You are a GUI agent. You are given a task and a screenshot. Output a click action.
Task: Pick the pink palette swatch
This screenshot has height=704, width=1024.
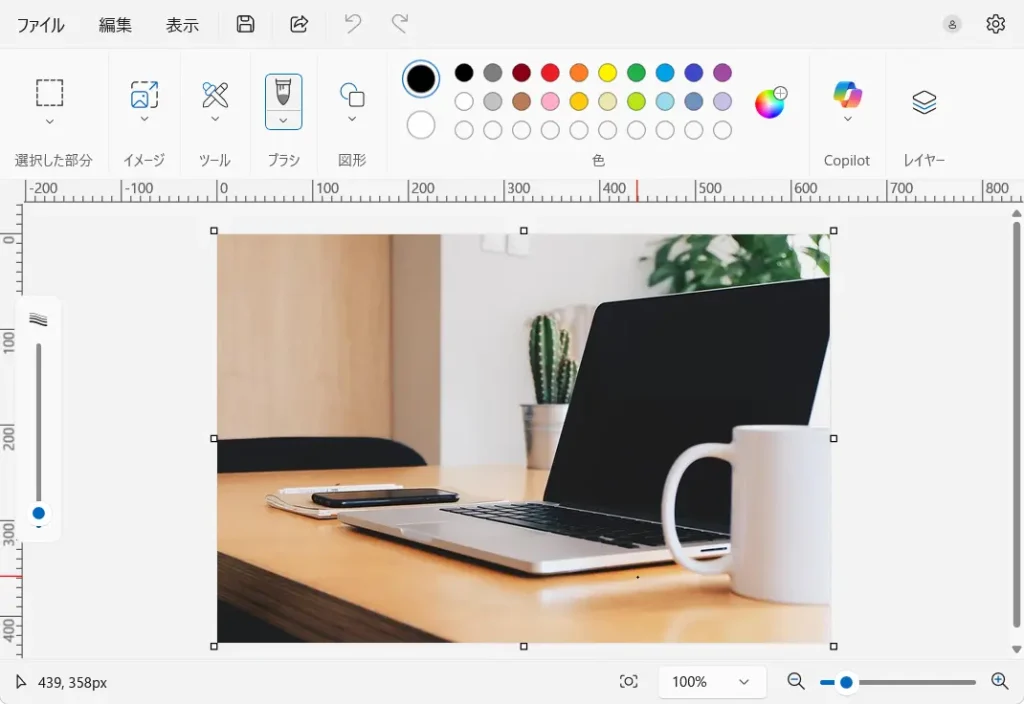tap(550, 101)
